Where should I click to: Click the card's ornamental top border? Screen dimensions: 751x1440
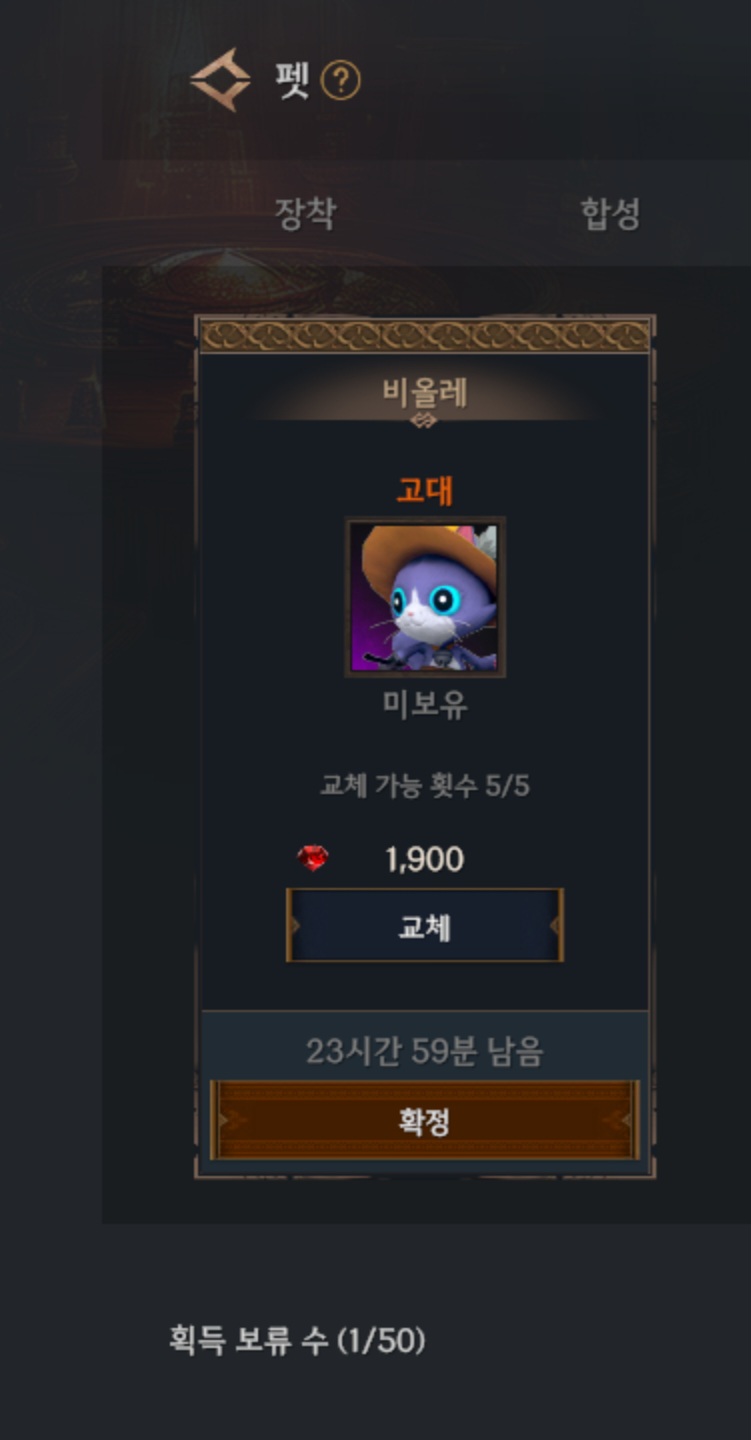tap(425, 334)
